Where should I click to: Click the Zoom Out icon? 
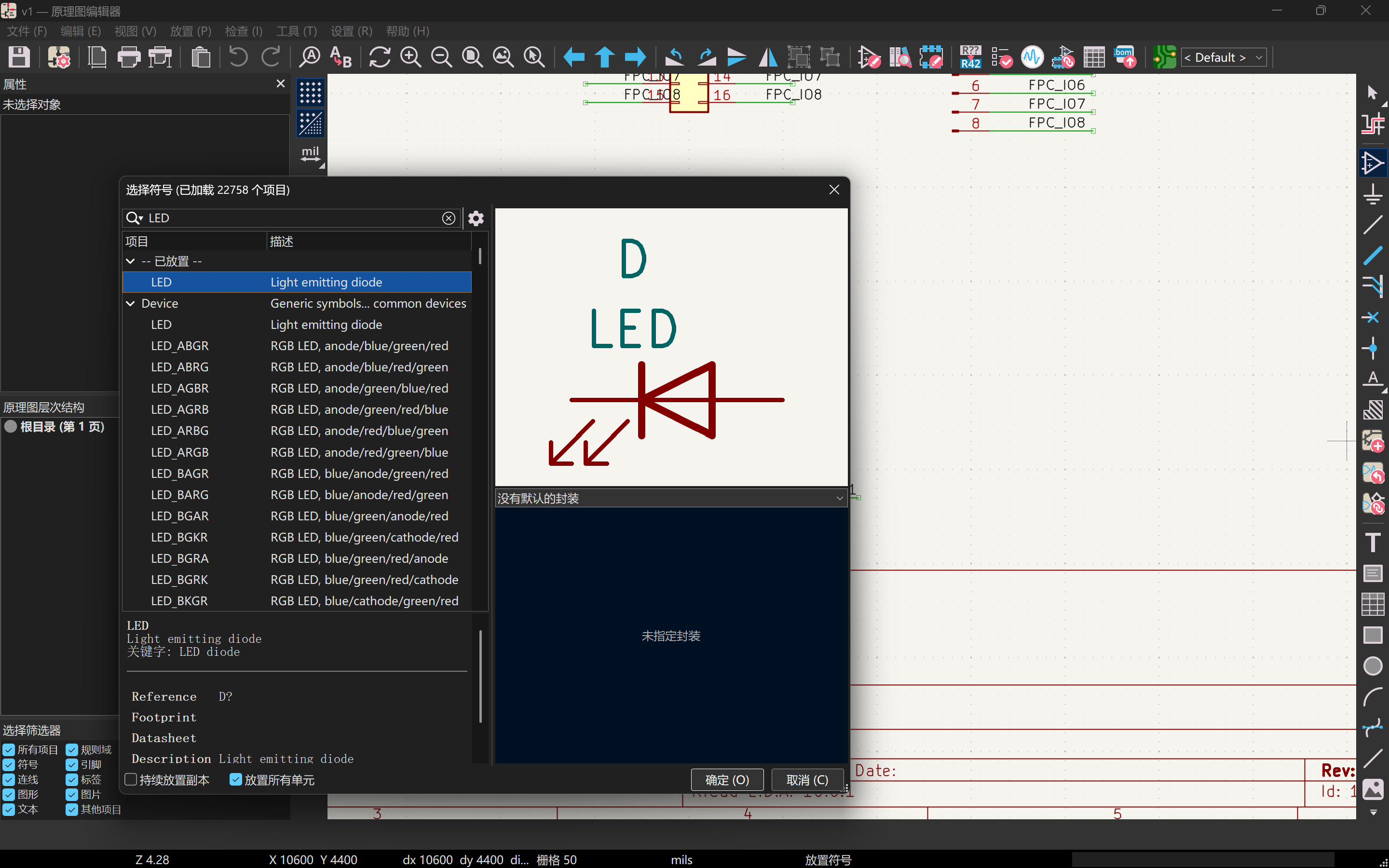click(441, 57)
